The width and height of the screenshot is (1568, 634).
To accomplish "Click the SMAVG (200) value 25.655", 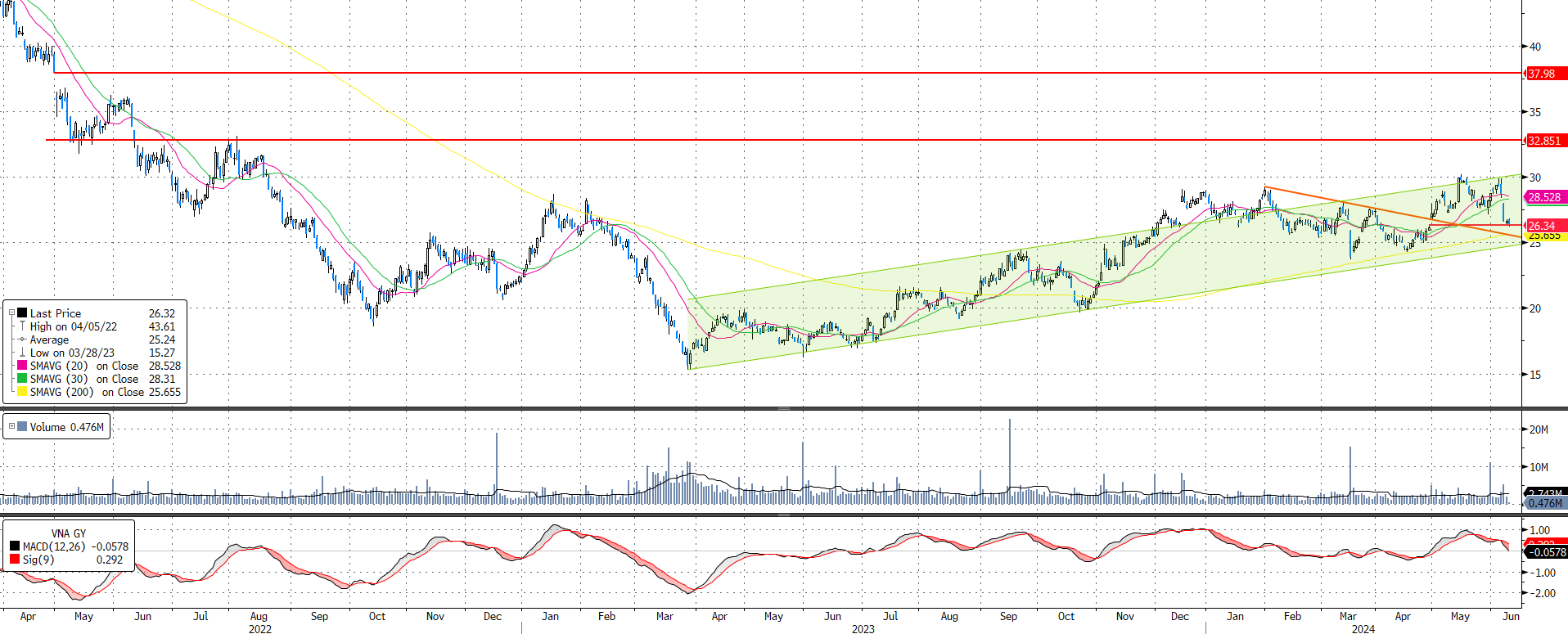I will click(x=164, y=392).
